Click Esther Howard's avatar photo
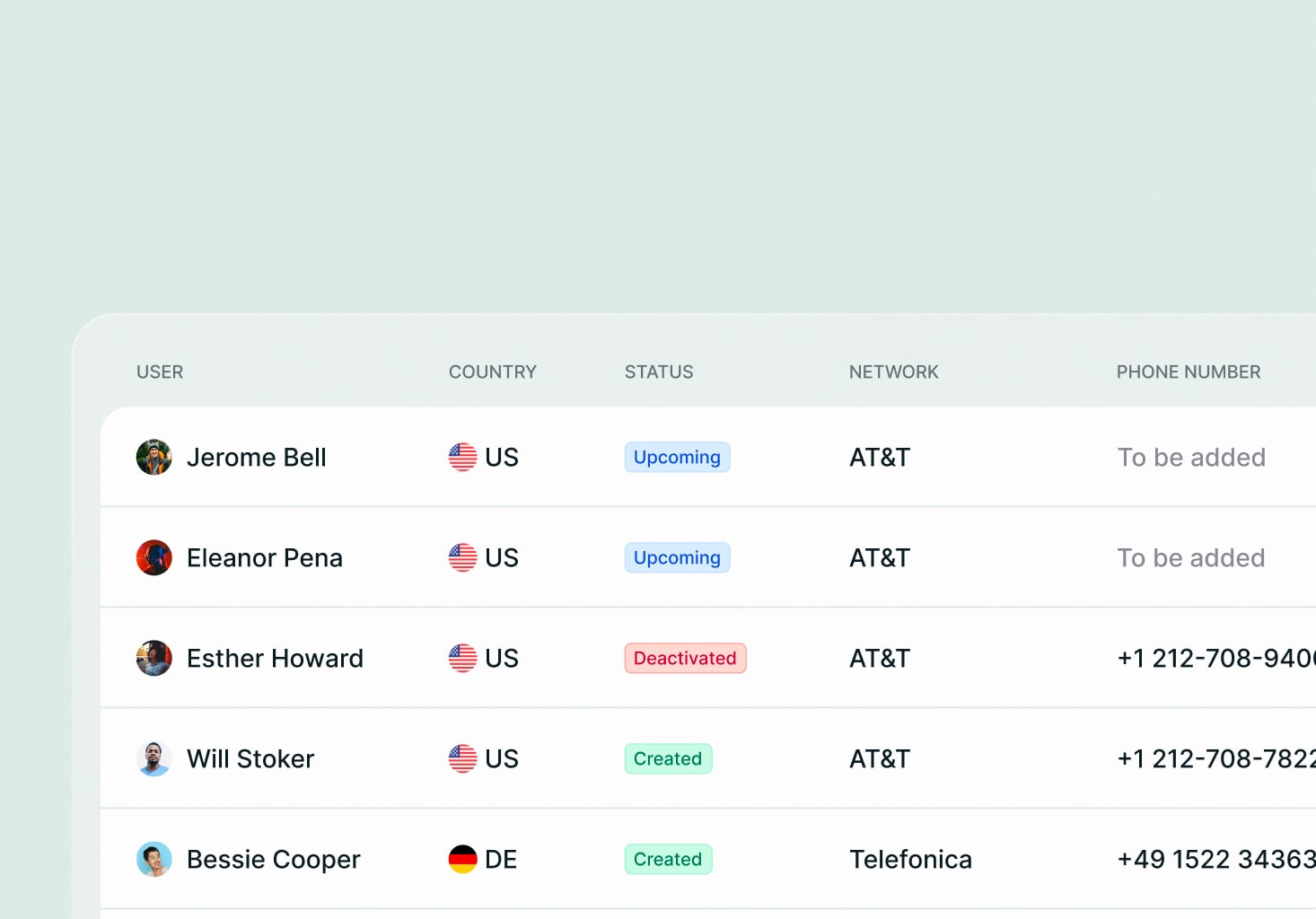This screenshot has width=1316, height=919. point(154,658)
